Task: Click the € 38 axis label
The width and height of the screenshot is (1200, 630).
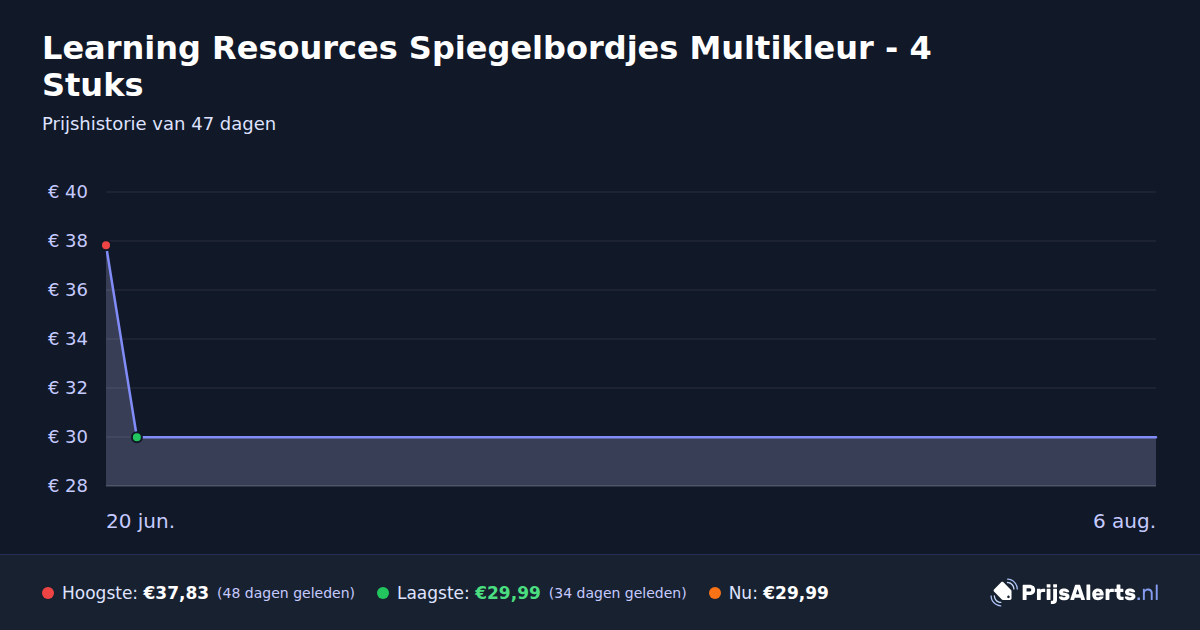Action: [68, 241]
